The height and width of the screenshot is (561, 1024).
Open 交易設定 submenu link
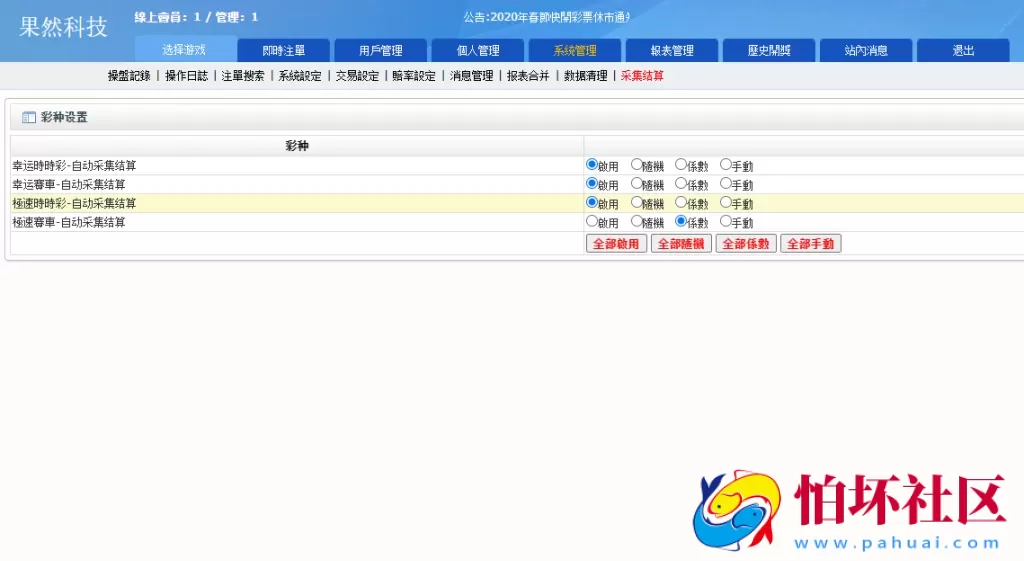[357, 76]
